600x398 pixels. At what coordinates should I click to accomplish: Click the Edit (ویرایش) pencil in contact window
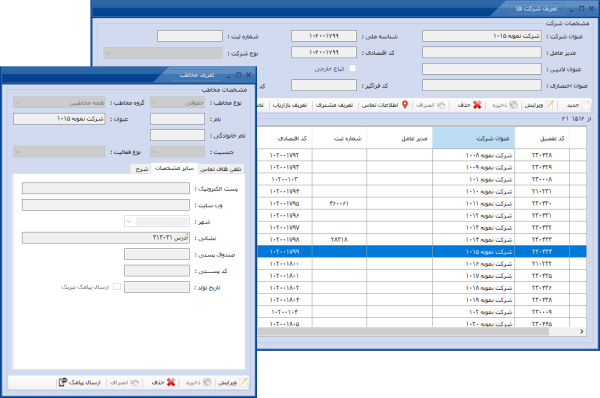[x=243, y=382]
